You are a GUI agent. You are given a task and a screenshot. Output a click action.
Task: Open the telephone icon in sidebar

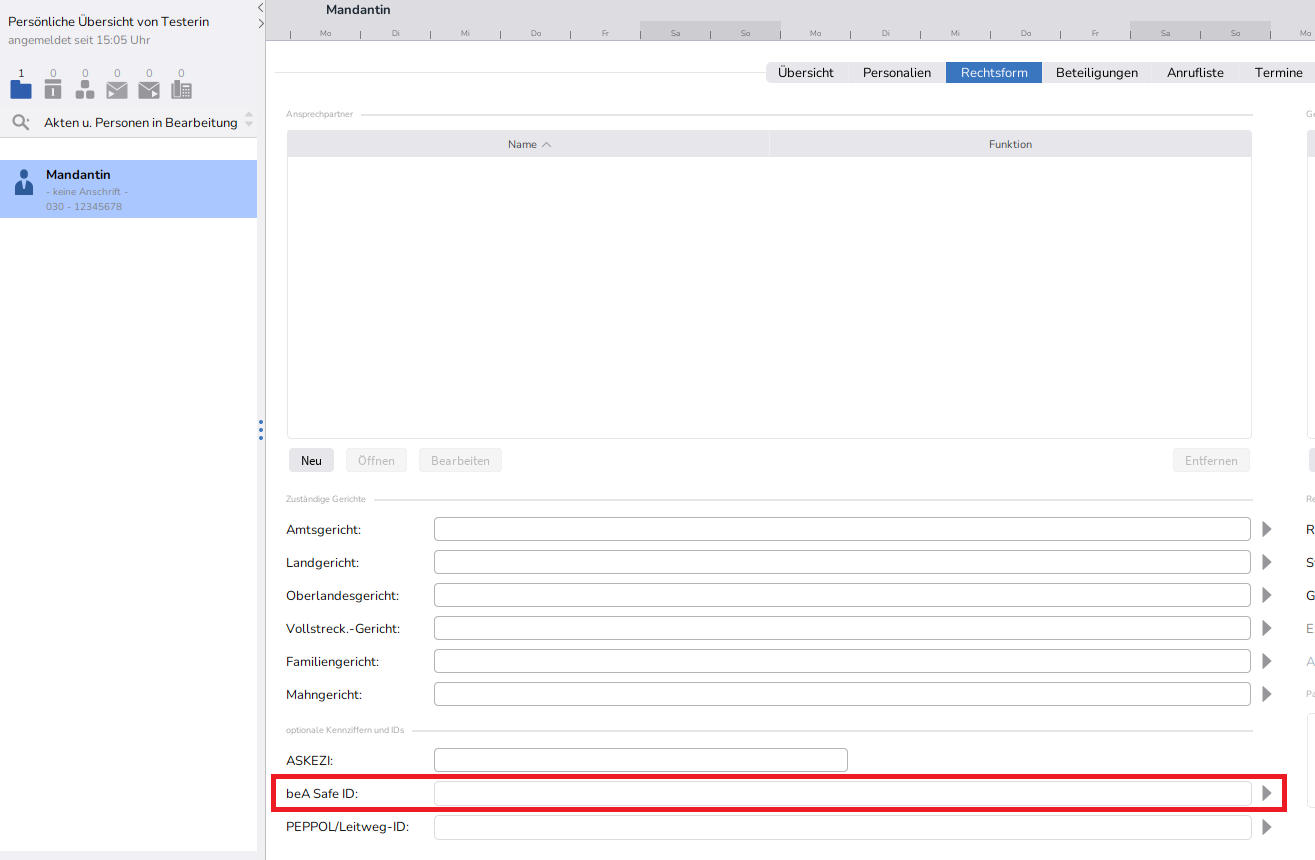coord(181,89)
